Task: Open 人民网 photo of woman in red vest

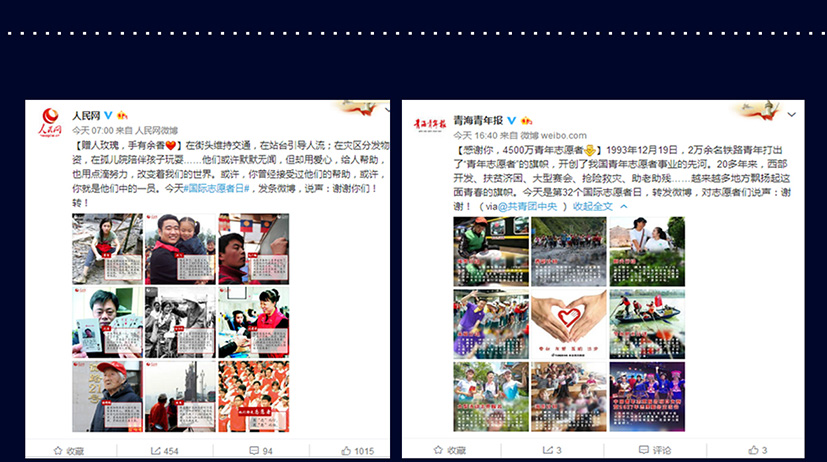Action: [254, 322]
